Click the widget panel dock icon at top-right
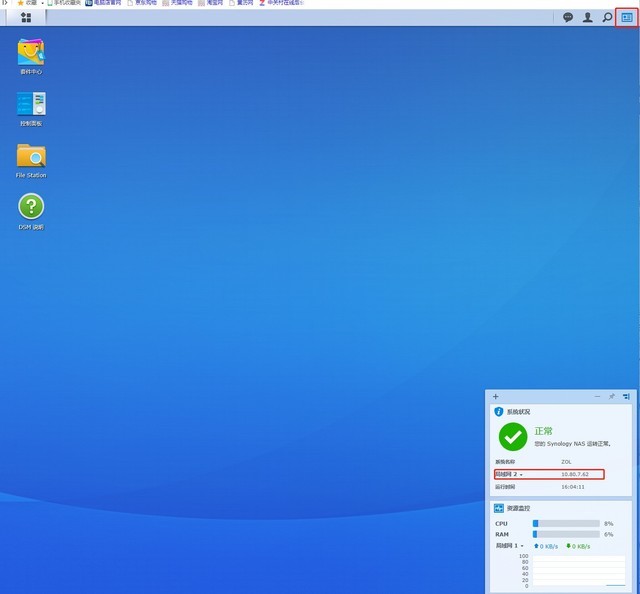 [626, 397]
